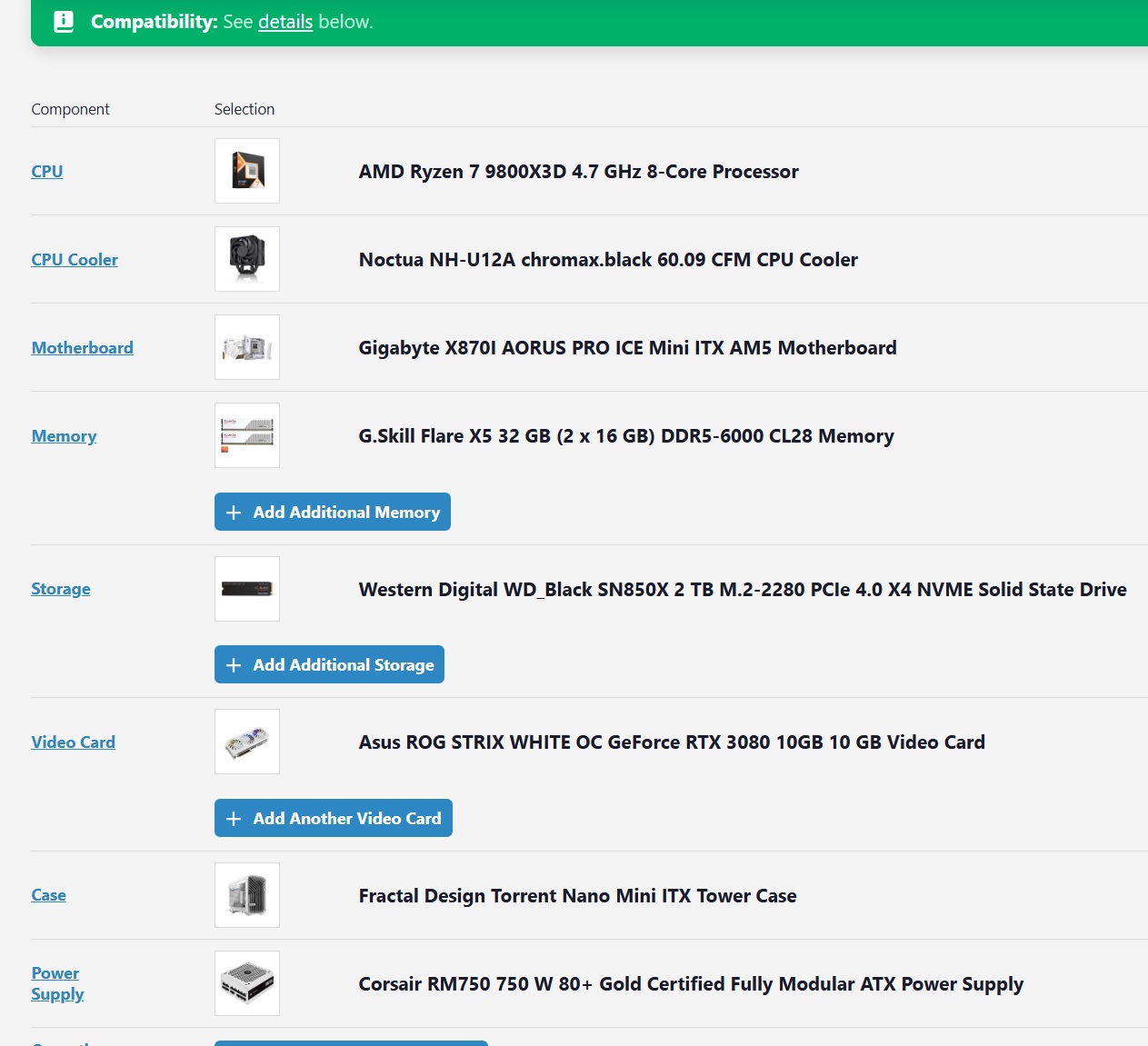Select 'AMD Ryzen 7 9800X3D 4.7 GHz 8-Core Processor'
Image resolution: width=1148 pixels, height=1046 pixels.
tap(579, 172)
